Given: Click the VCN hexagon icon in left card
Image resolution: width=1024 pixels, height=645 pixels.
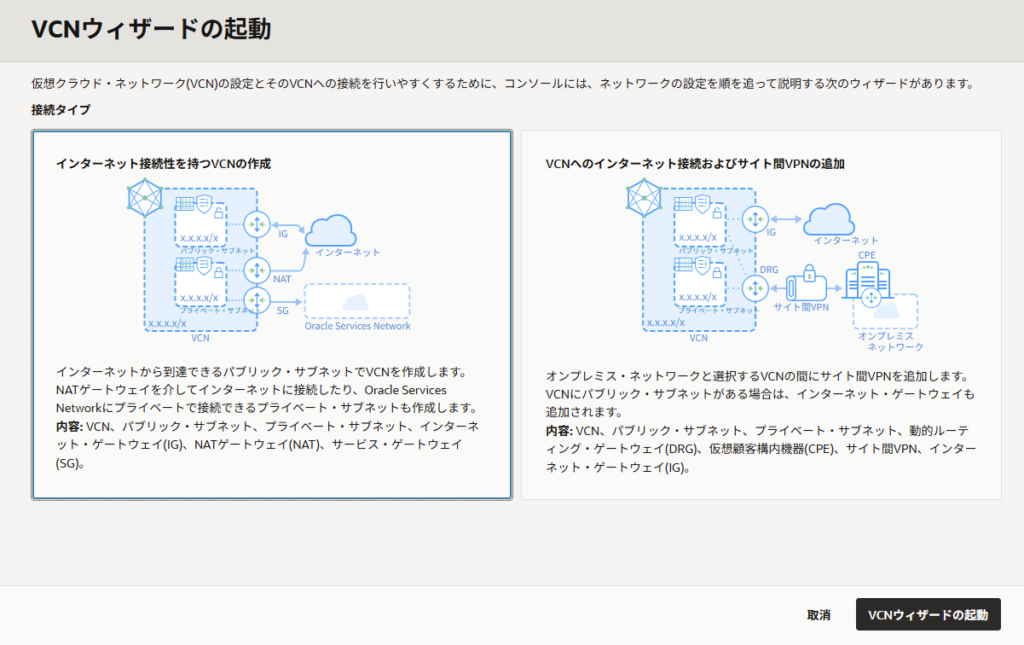Looking at the screenshot, I should point(145,199).
